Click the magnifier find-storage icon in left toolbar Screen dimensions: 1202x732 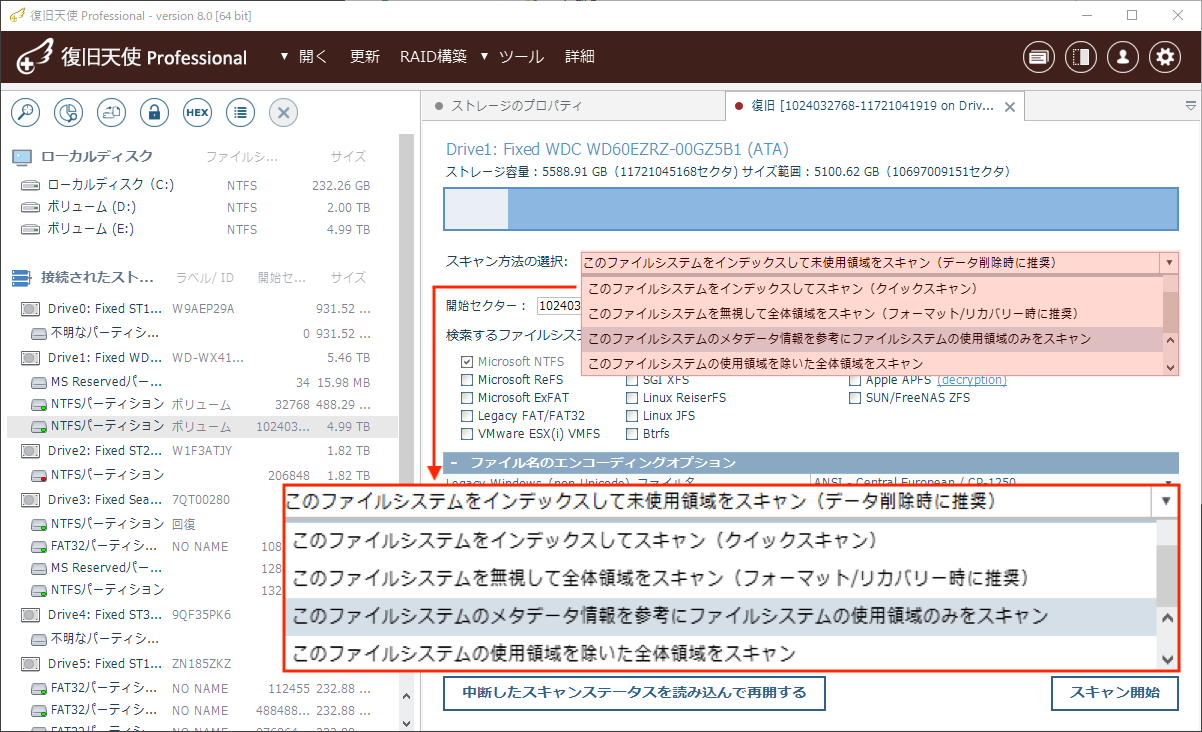25,112
